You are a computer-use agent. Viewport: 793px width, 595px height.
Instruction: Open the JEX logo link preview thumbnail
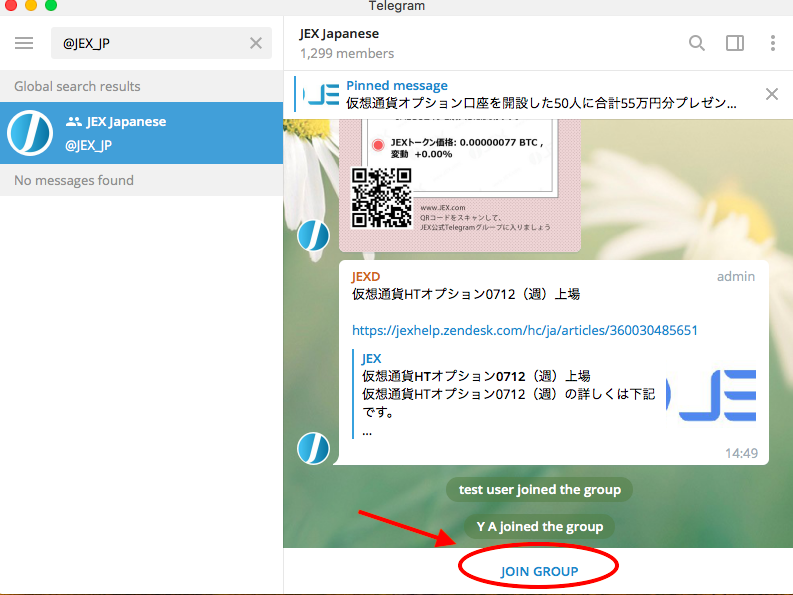711,395
